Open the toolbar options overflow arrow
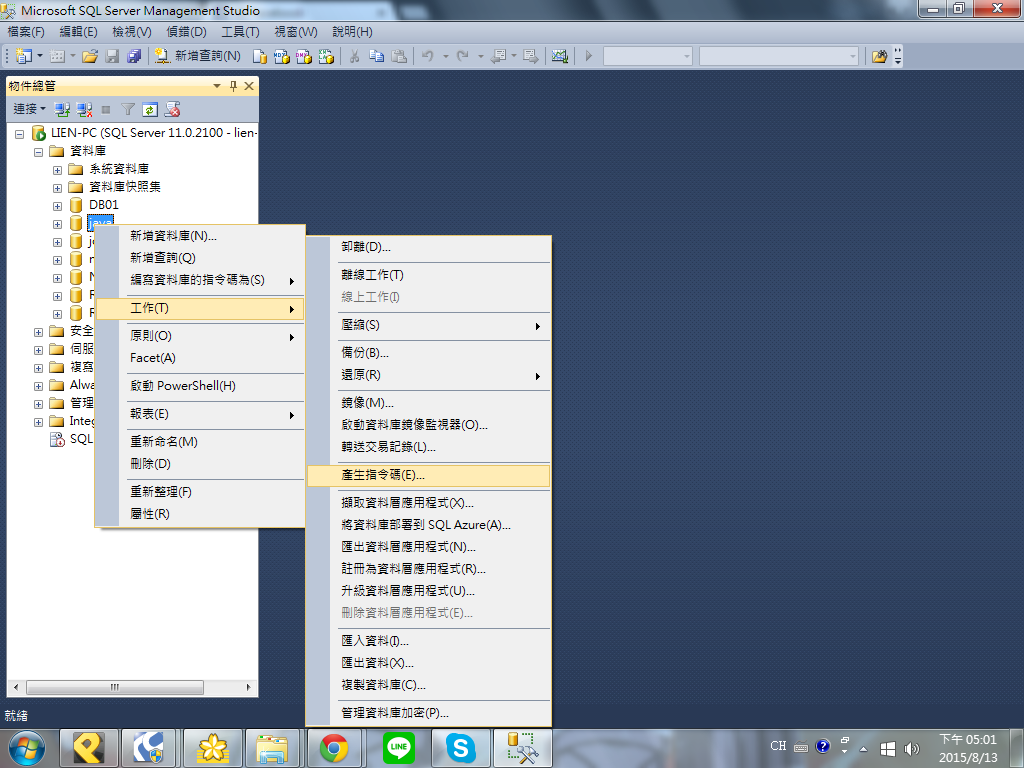This screenshot has height=768, width=1024. [x=898, y=57]
